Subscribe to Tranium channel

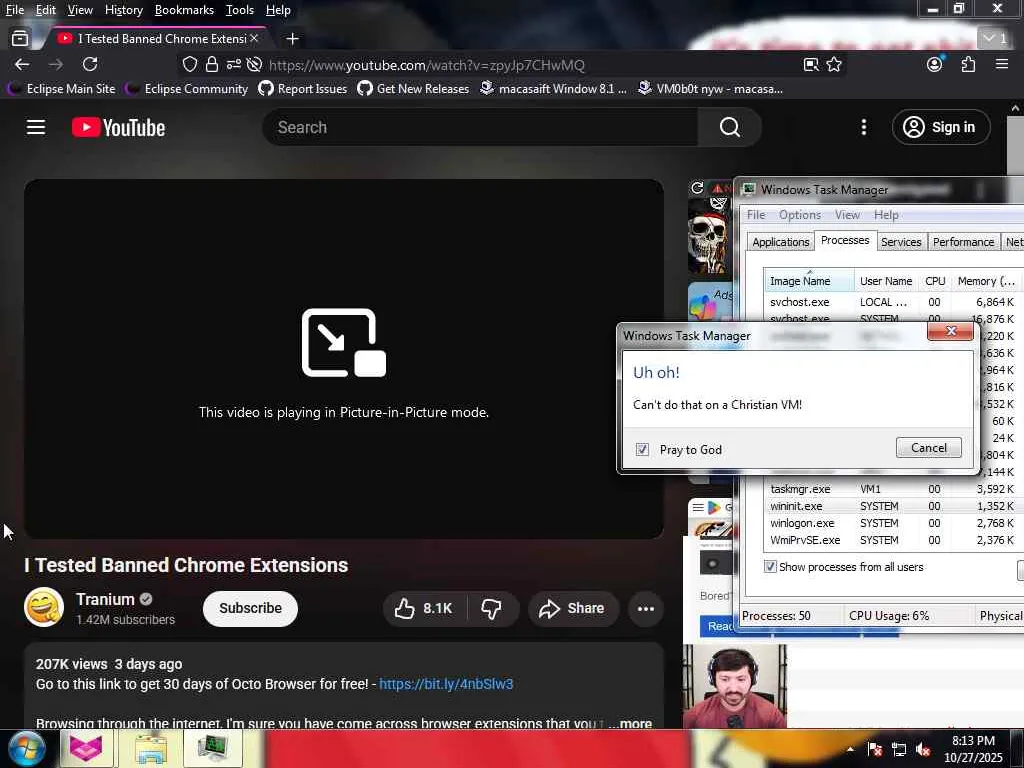250,608
